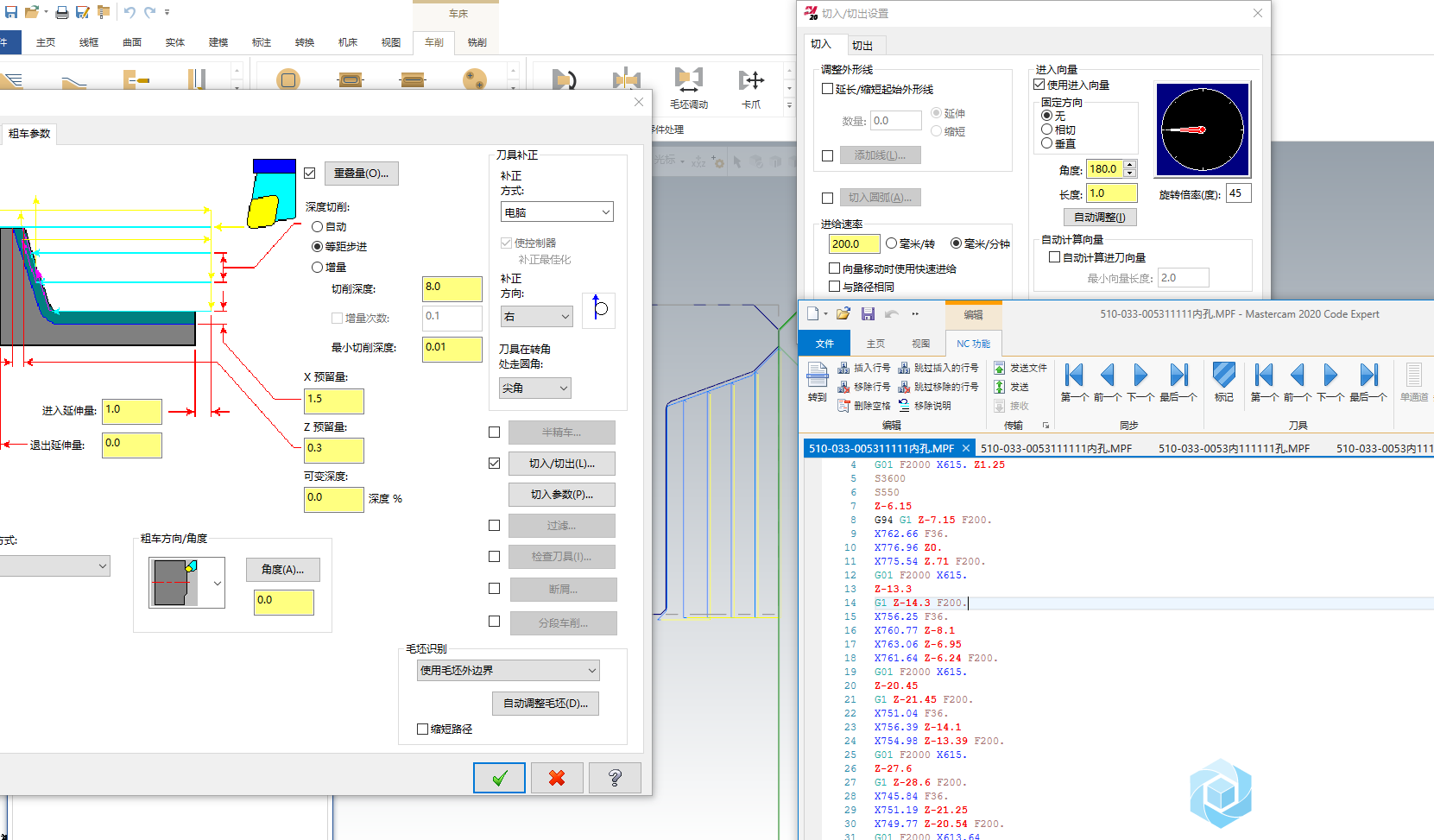Go to 第一个 (first) in the 同步 group
The image size is (1434, 840).
point(1075,382)
